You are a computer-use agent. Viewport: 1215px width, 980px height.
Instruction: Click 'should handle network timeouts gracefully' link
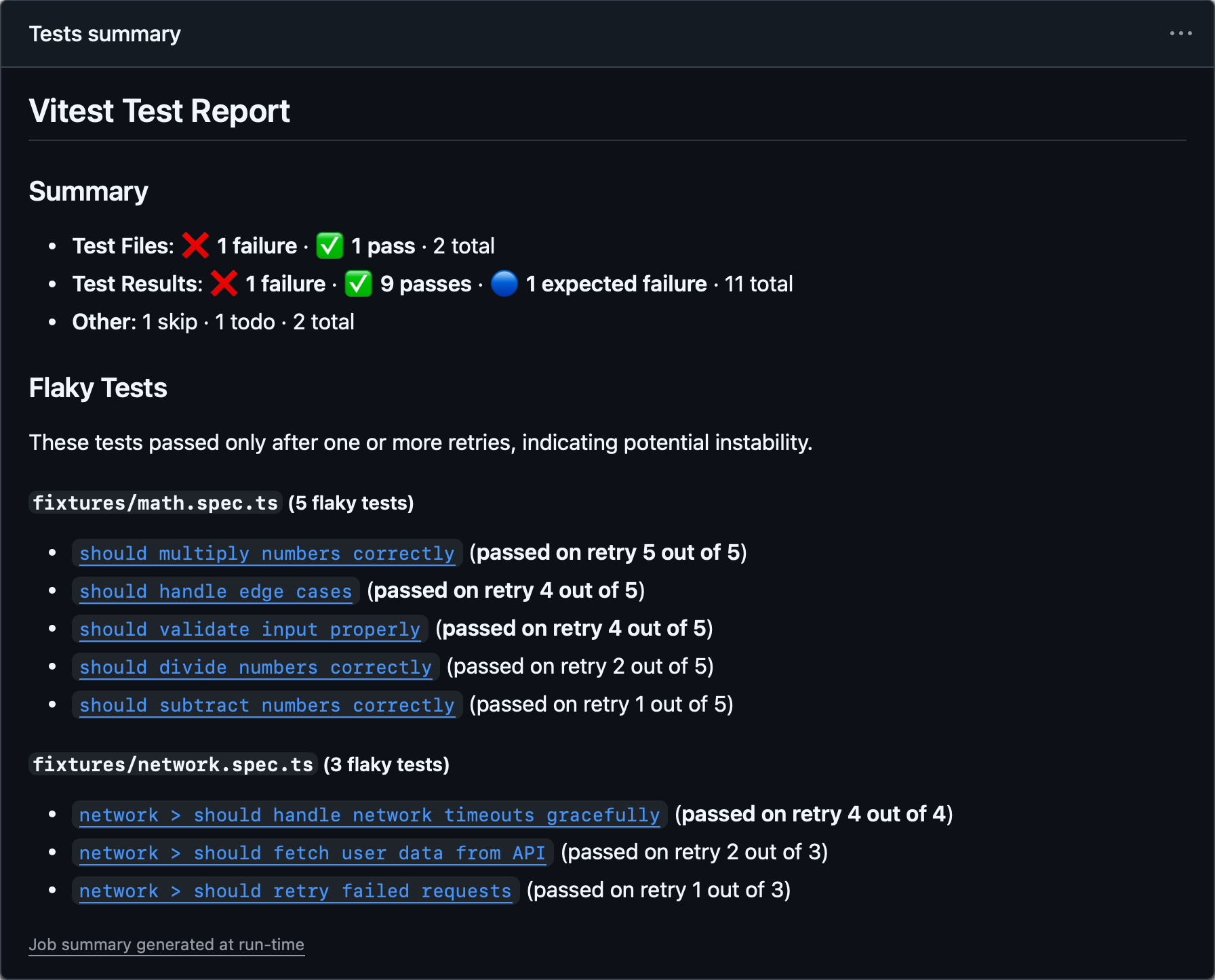coord(369,815)
